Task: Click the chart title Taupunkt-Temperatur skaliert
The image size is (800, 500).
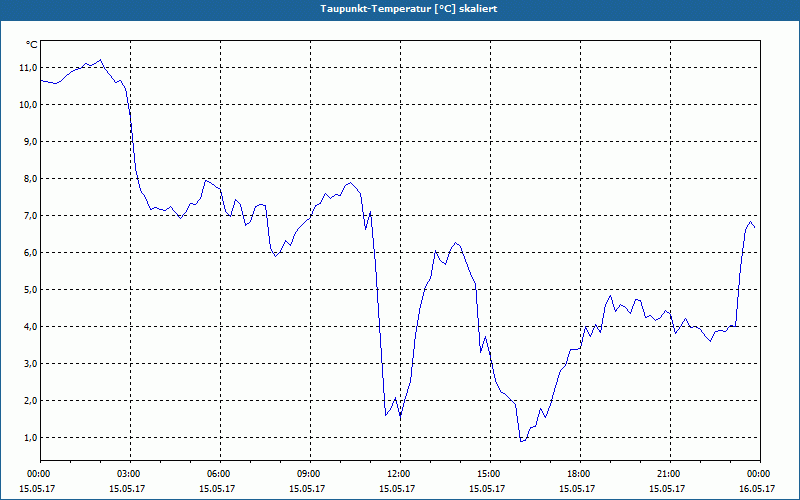Action: click(409, 9)
